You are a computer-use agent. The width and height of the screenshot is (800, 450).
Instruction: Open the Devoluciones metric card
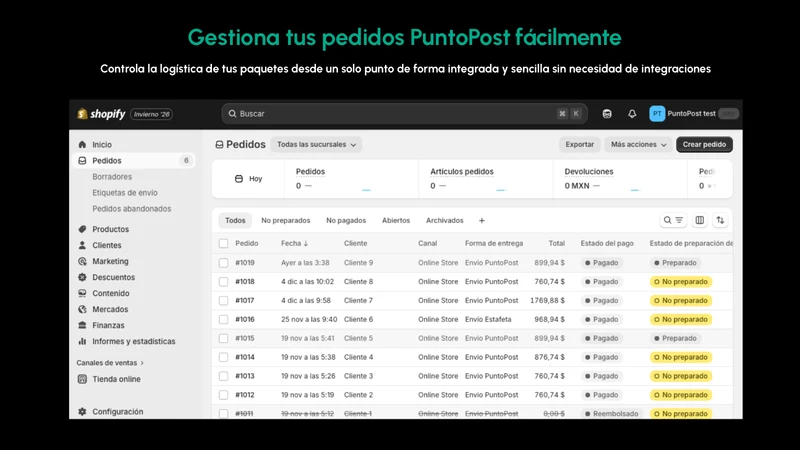click(619, 179)
